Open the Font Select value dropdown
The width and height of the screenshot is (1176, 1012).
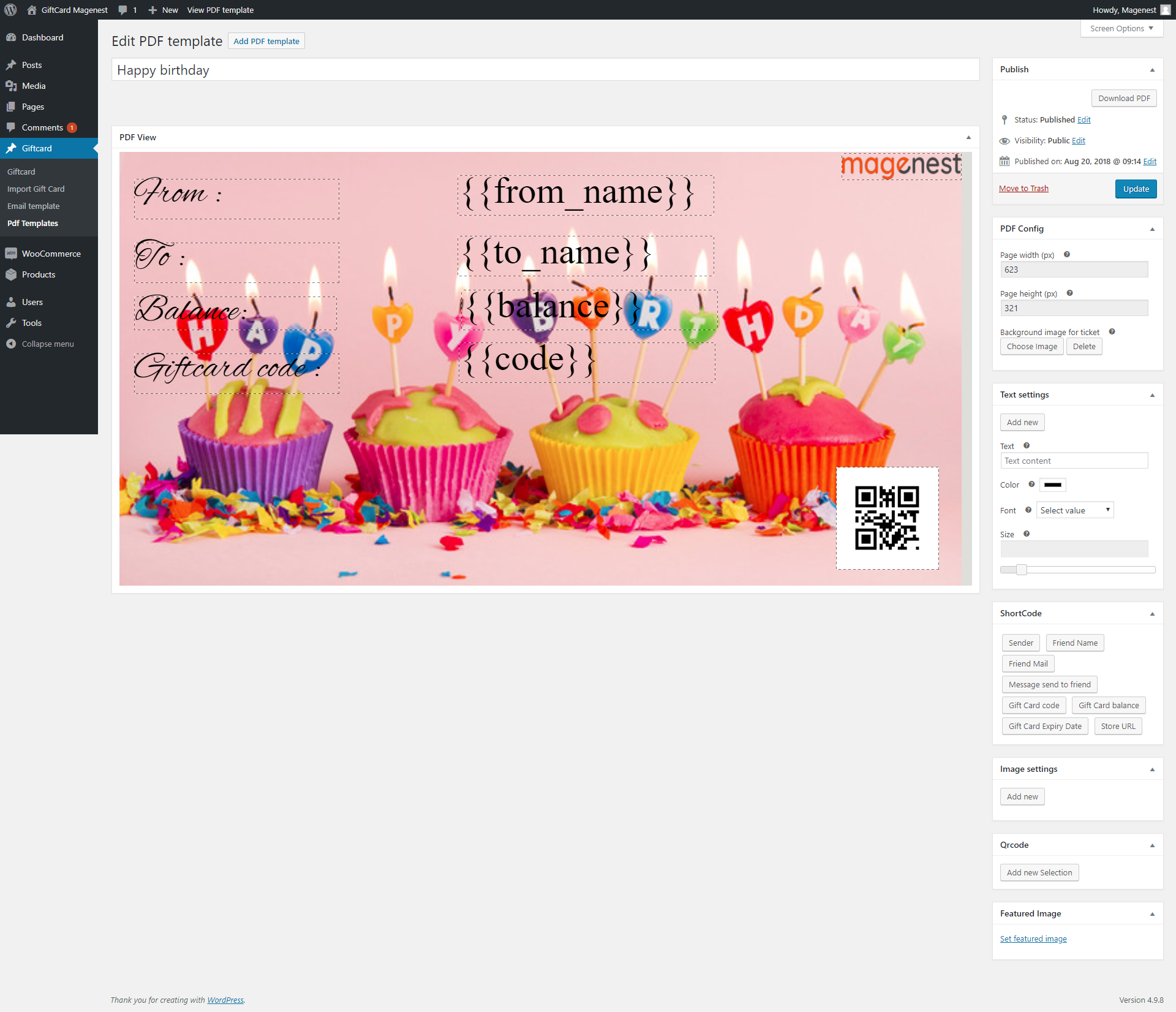[x=1075, y=510]
